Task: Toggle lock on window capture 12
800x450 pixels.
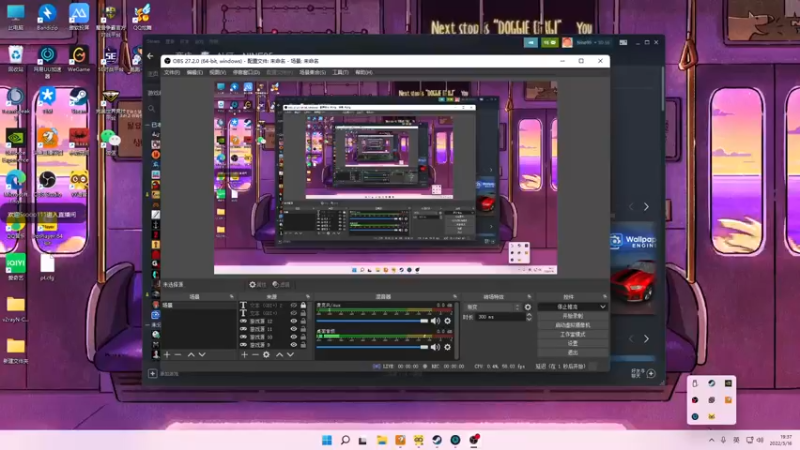Action: [303, 321]
